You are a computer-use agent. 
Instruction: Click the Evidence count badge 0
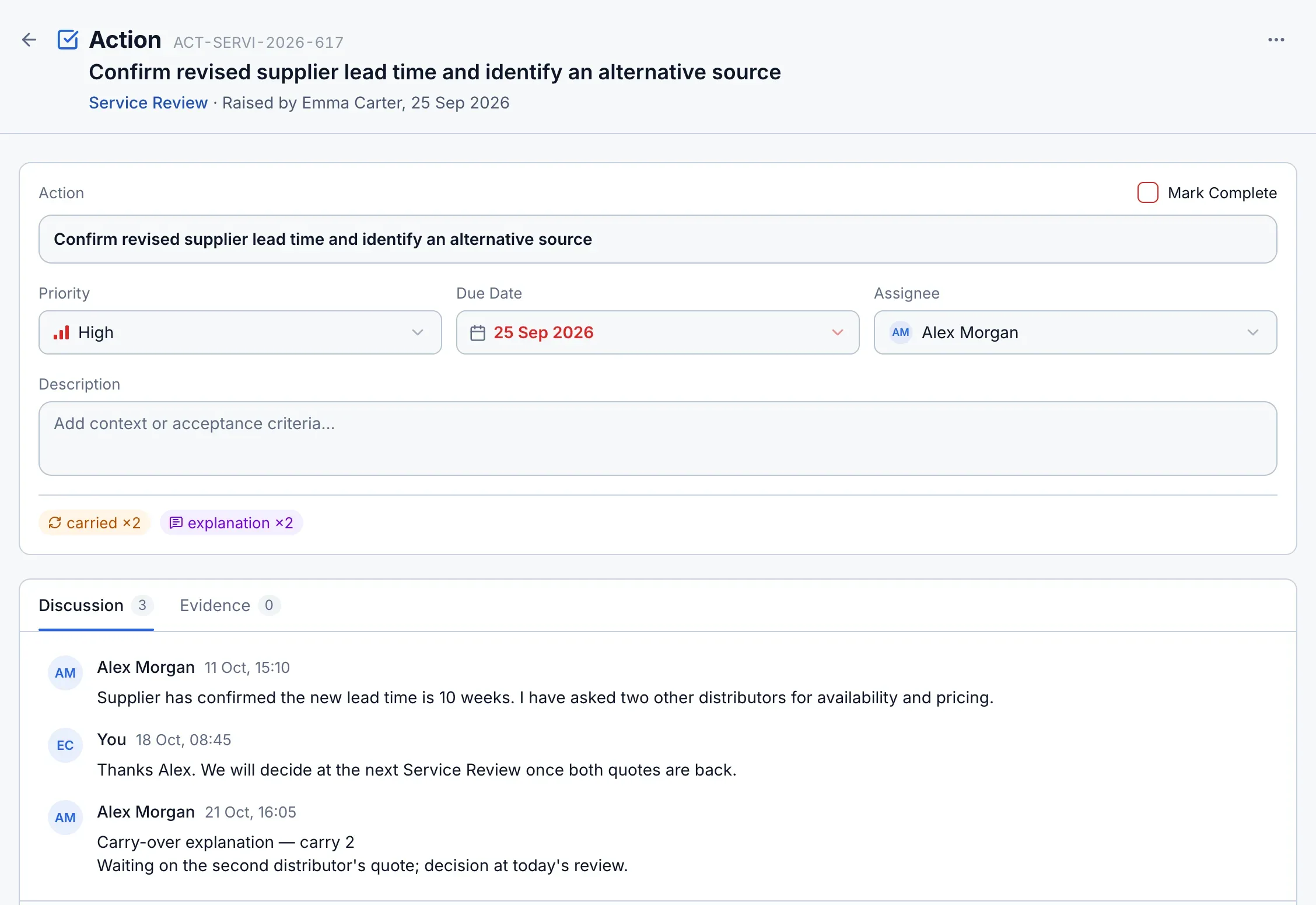(x=269, y=605)
